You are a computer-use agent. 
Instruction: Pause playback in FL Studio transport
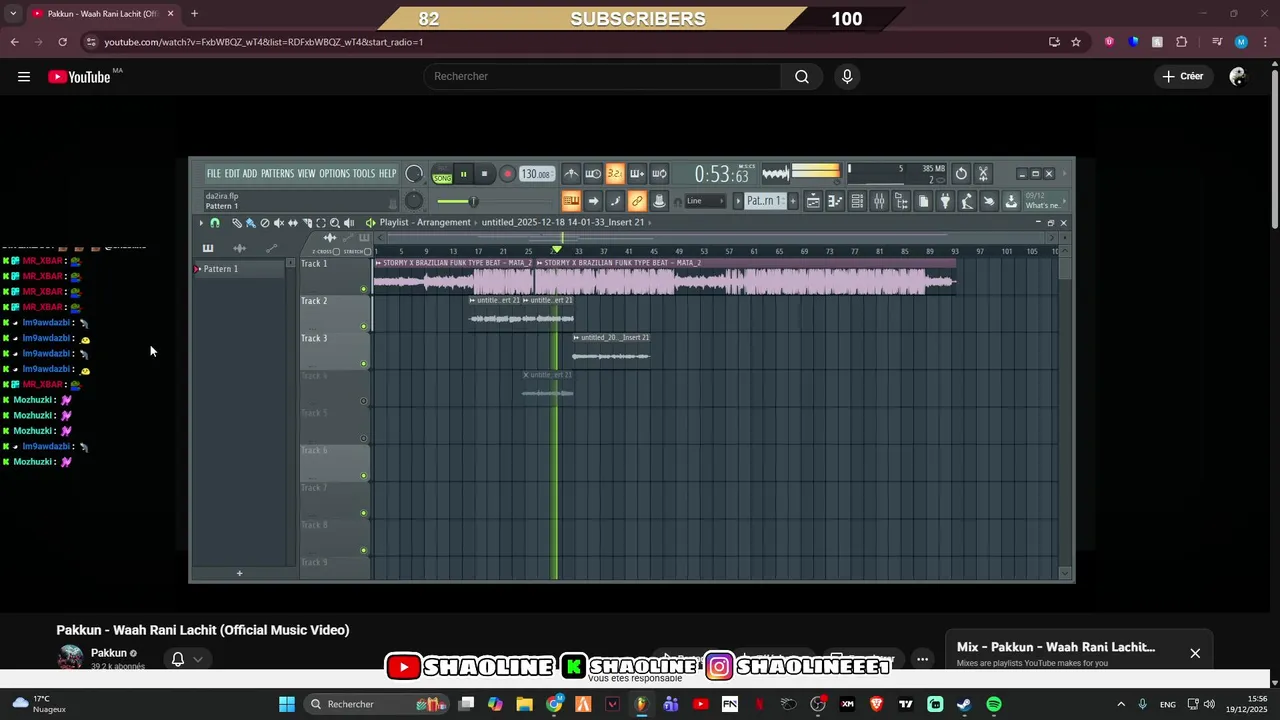[x=463, y=174]
